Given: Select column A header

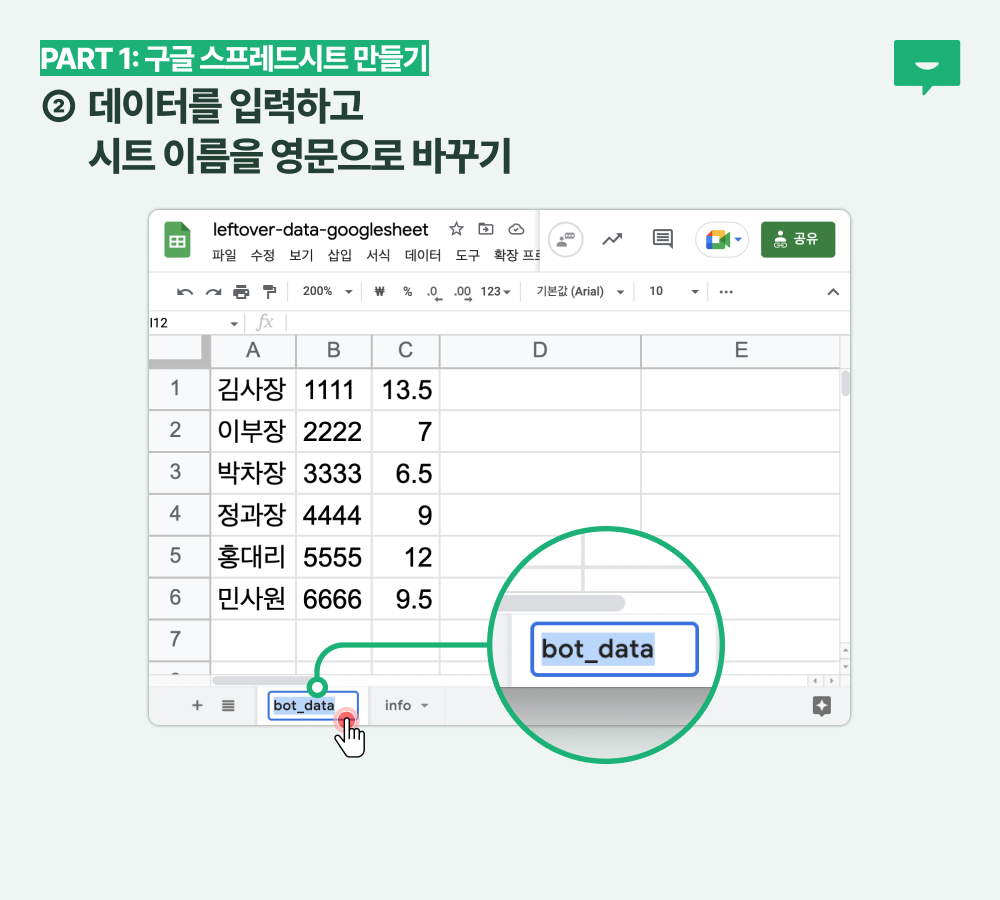Looking at the screenshot, I should (253, 351).
